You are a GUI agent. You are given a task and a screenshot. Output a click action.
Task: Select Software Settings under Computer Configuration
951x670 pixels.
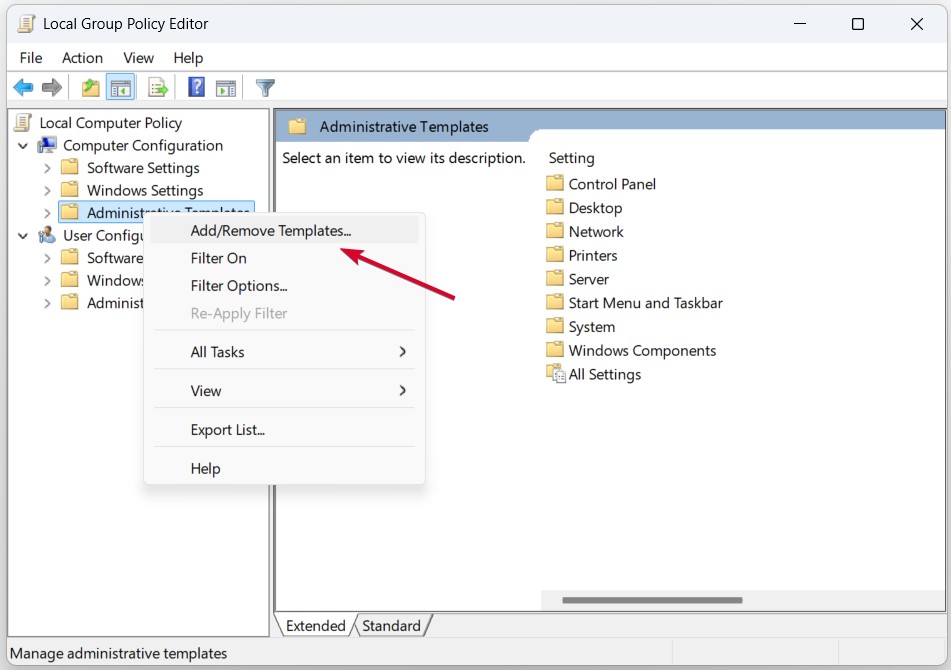coord(143,168)
